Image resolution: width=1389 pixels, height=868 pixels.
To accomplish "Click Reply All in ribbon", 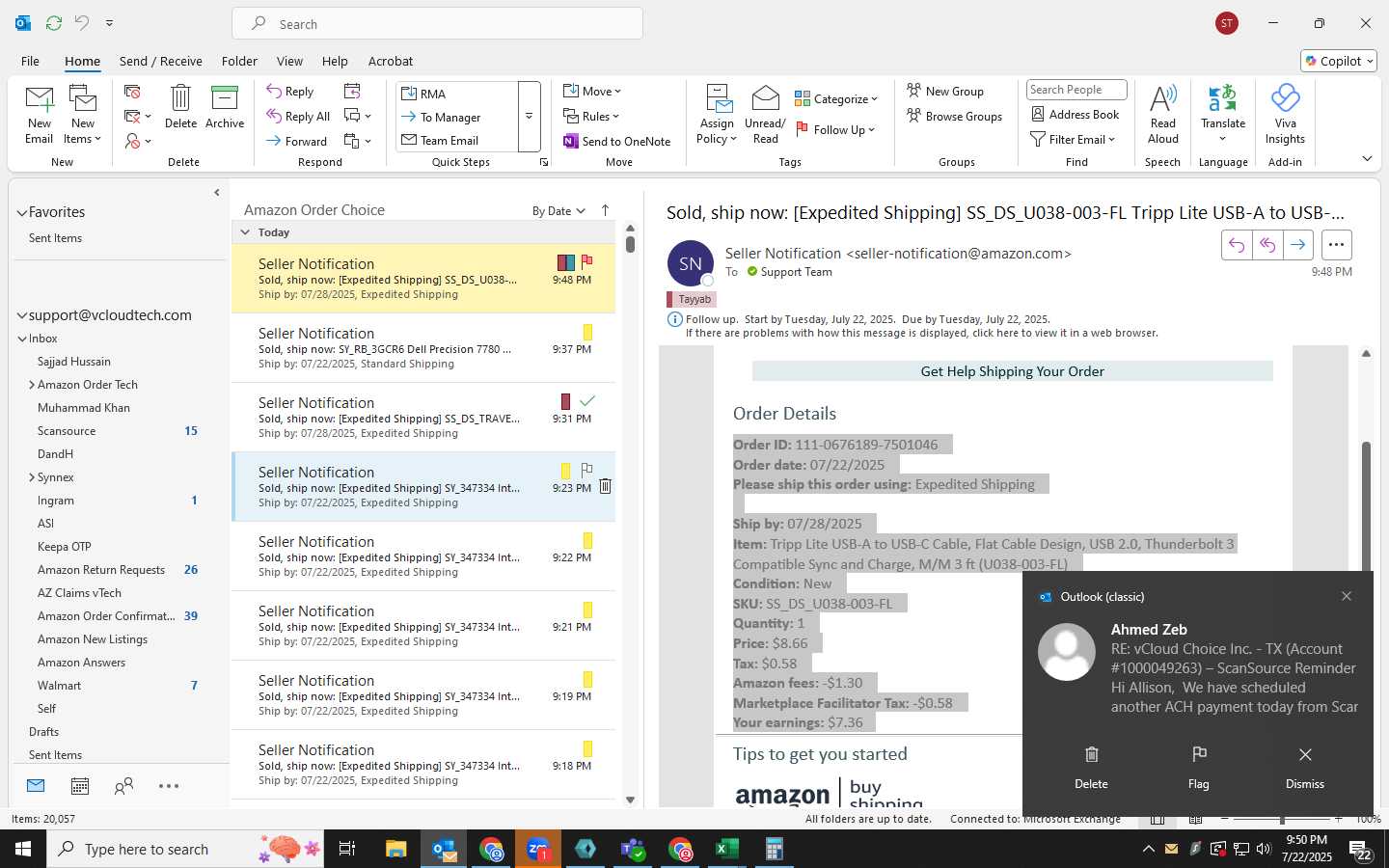I will pos(298,117).
